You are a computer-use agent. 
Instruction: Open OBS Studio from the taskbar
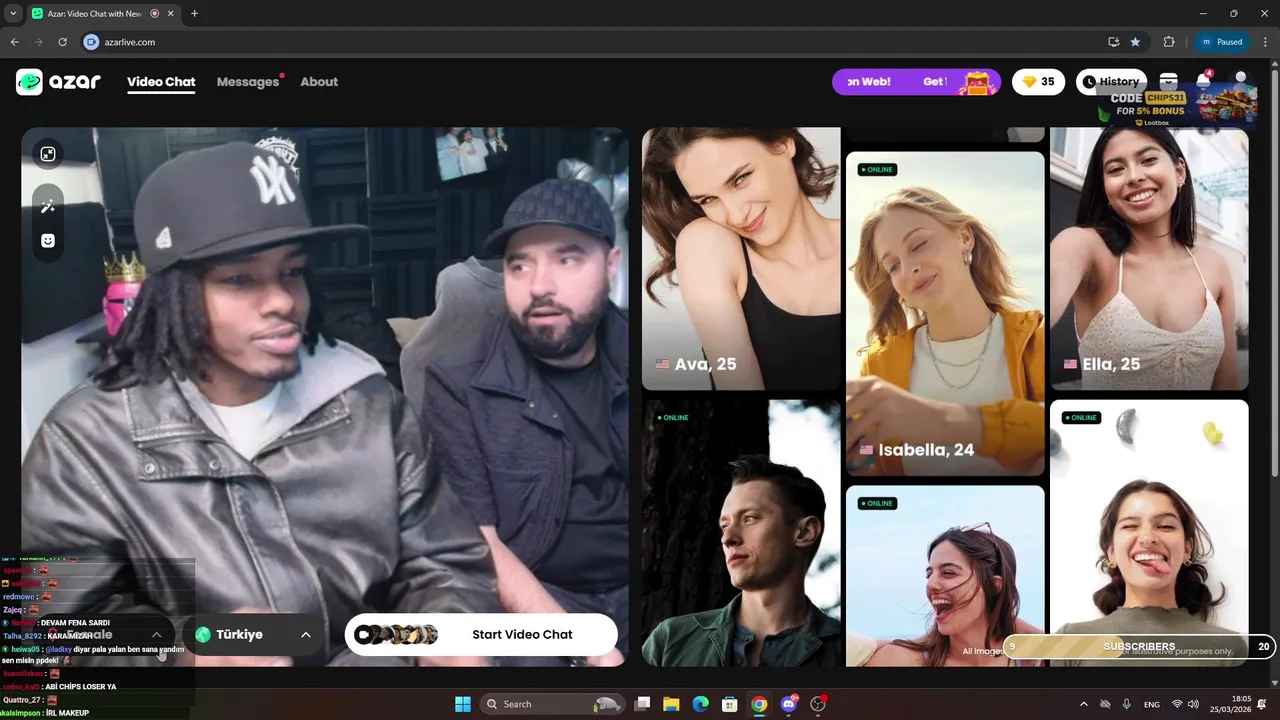818,704
